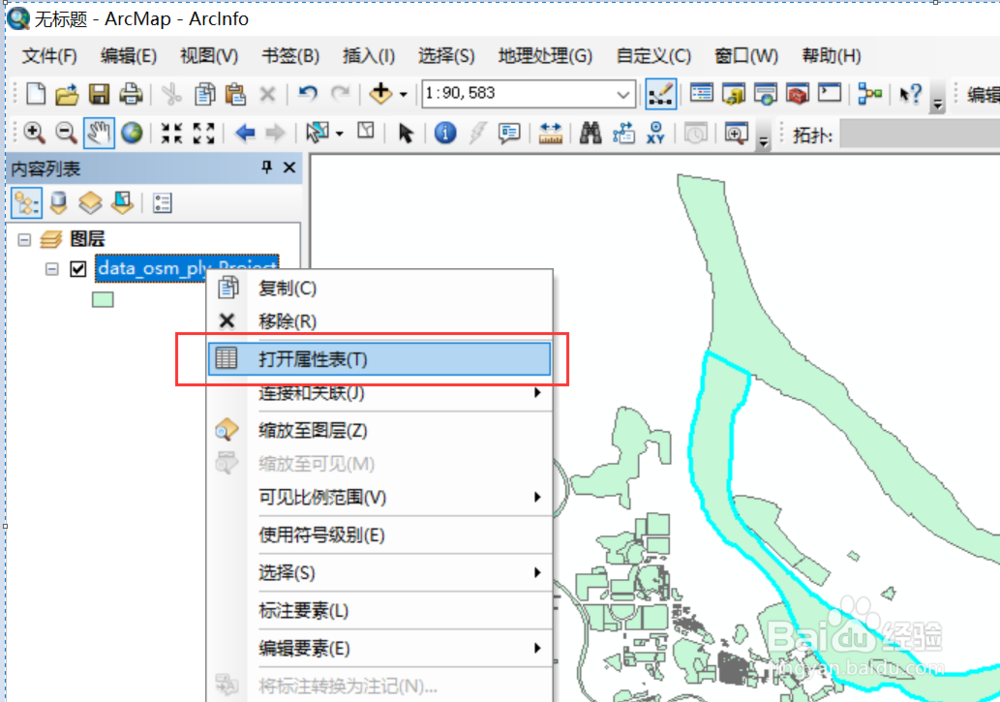
Task: Save the map with the floppy disk icon
Action: tap(99, 94)
